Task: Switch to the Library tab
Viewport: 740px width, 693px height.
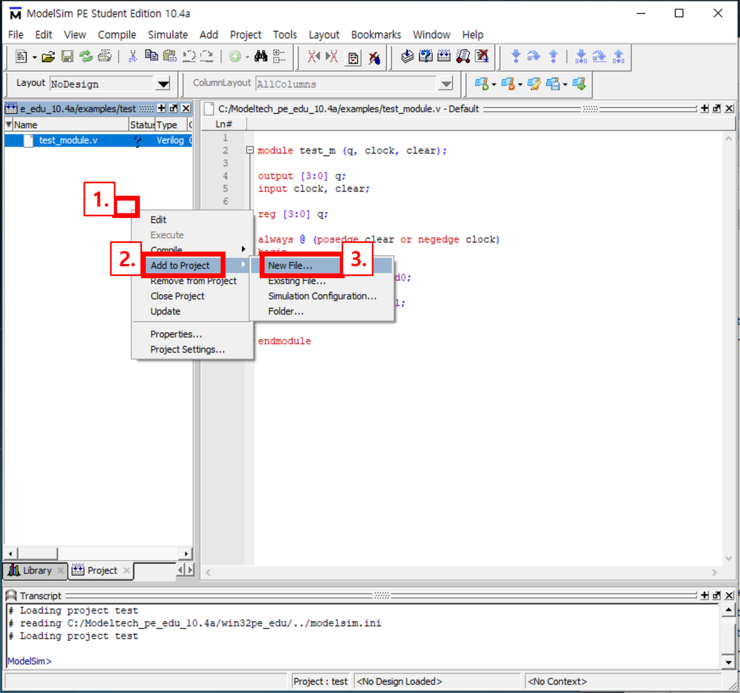Action: tap(34, 571)
